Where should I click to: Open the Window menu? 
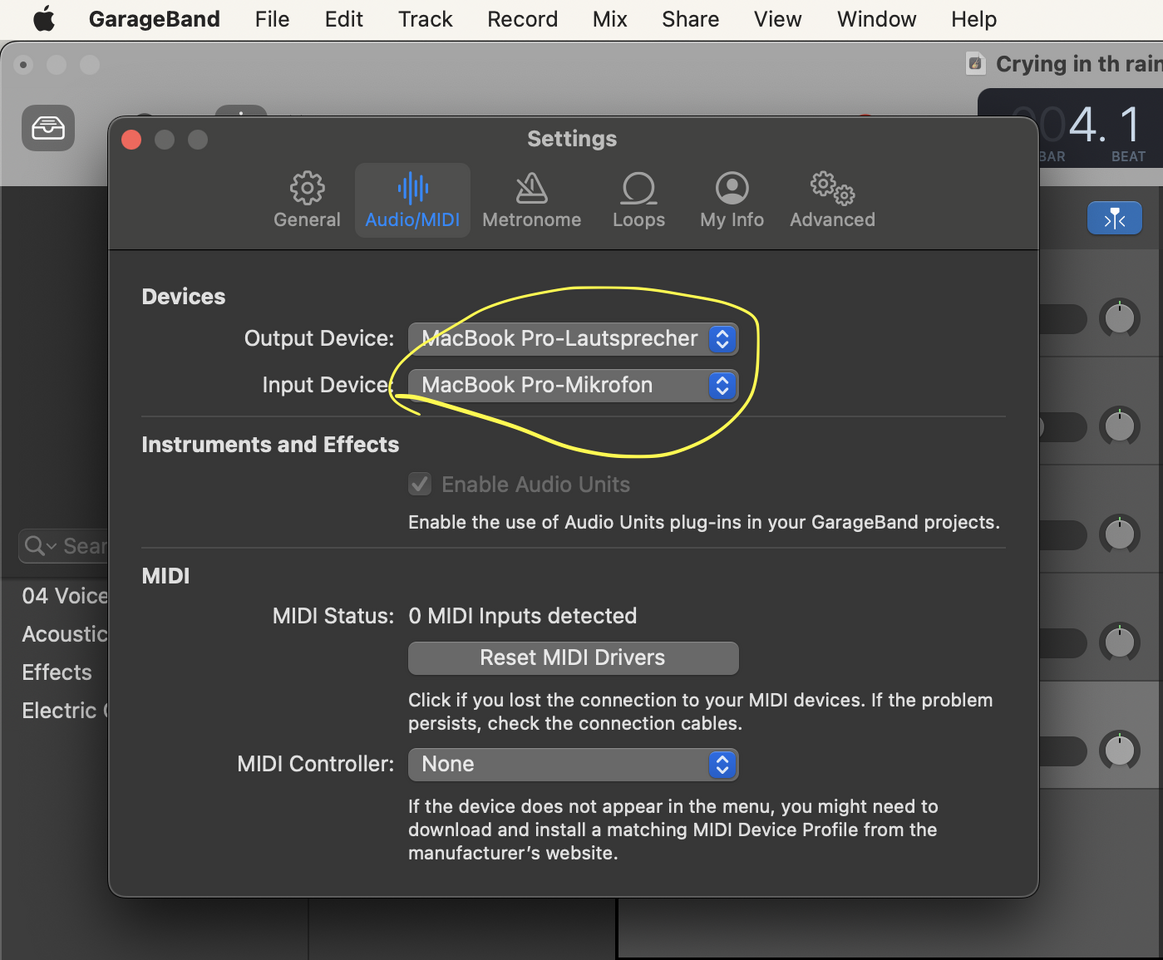(x=876, y=19)
